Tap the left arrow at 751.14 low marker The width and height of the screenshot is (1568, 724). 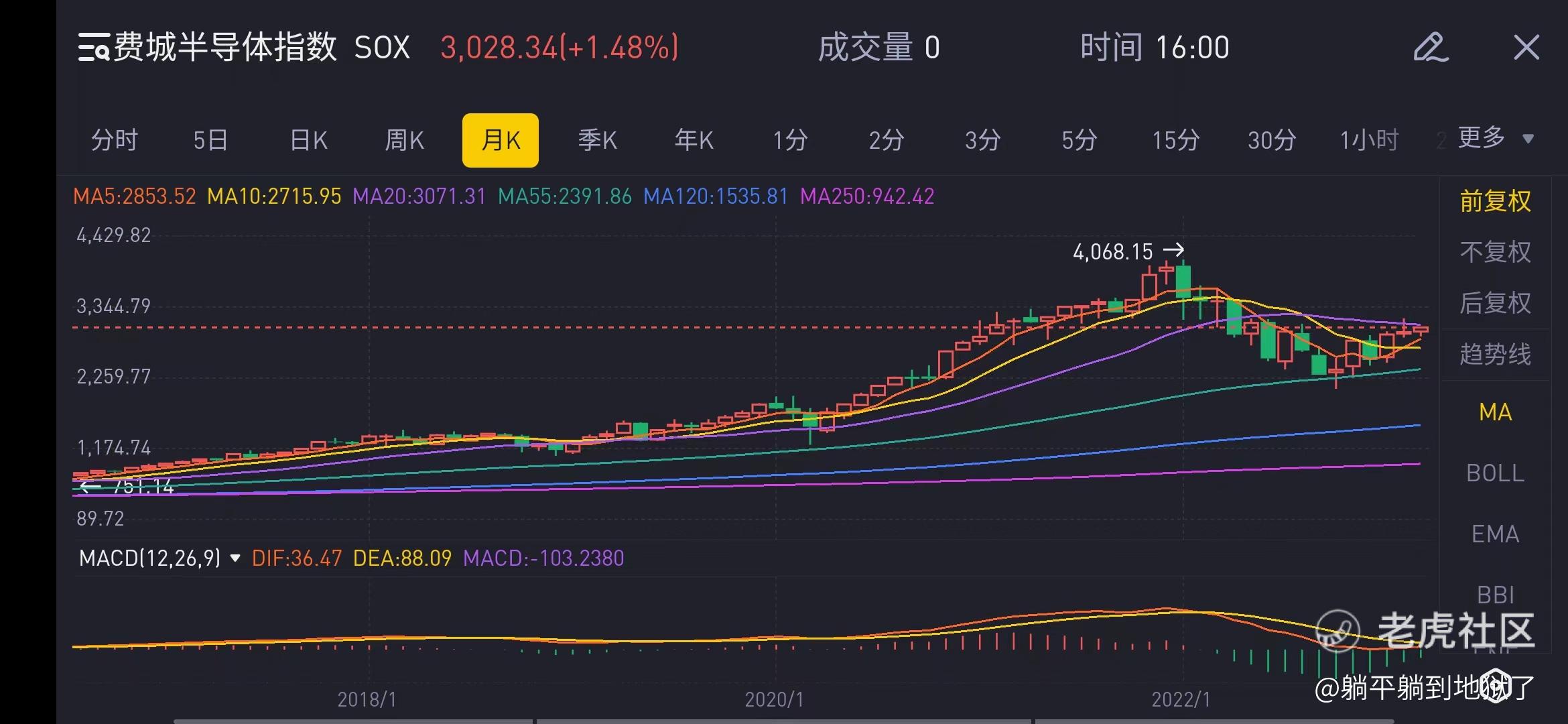pyautogui.click(x=89, y=487)
